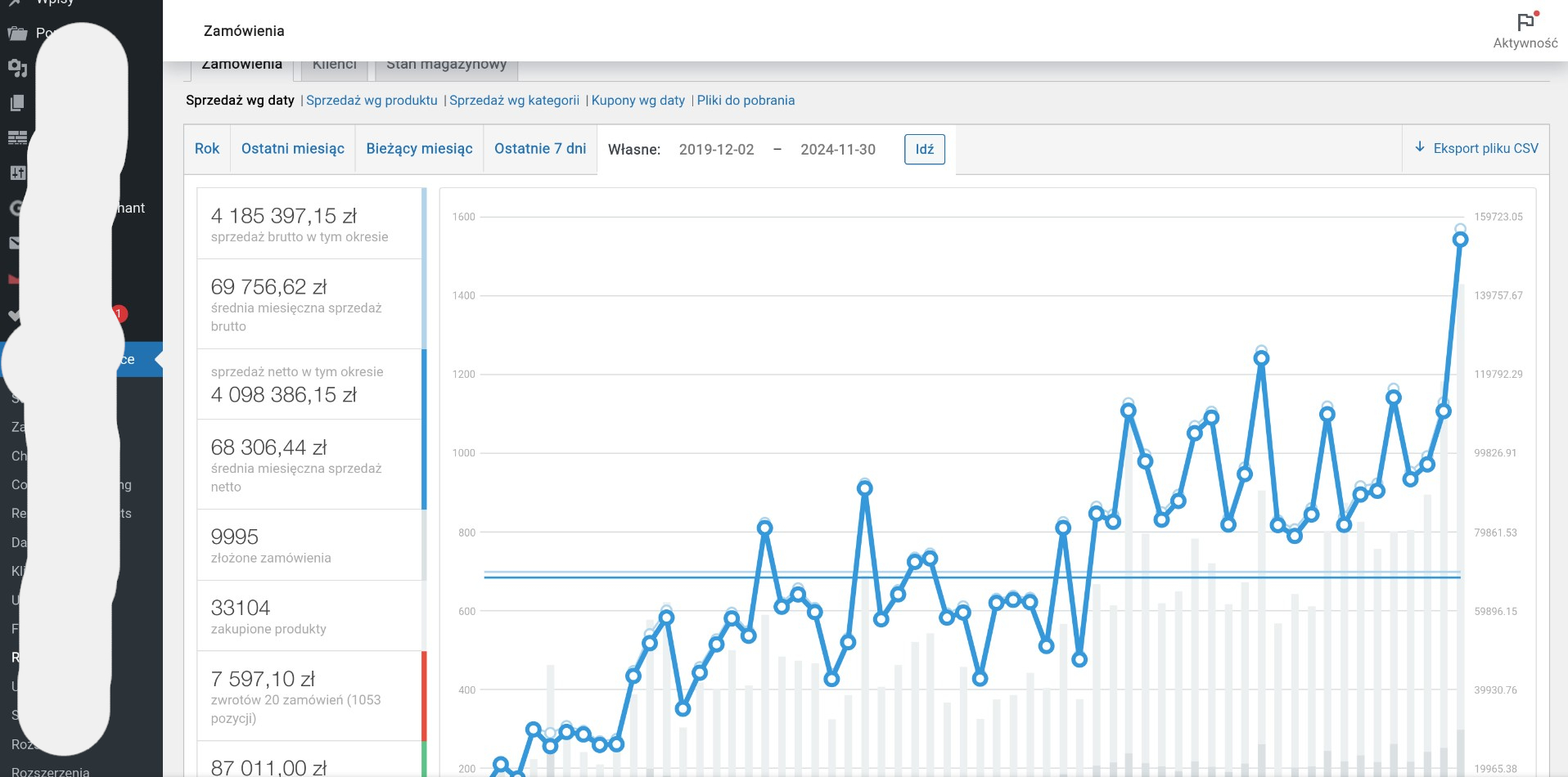Click the stacked pages icon in the sidebar
1568x777 pixels.
[17, 103]
